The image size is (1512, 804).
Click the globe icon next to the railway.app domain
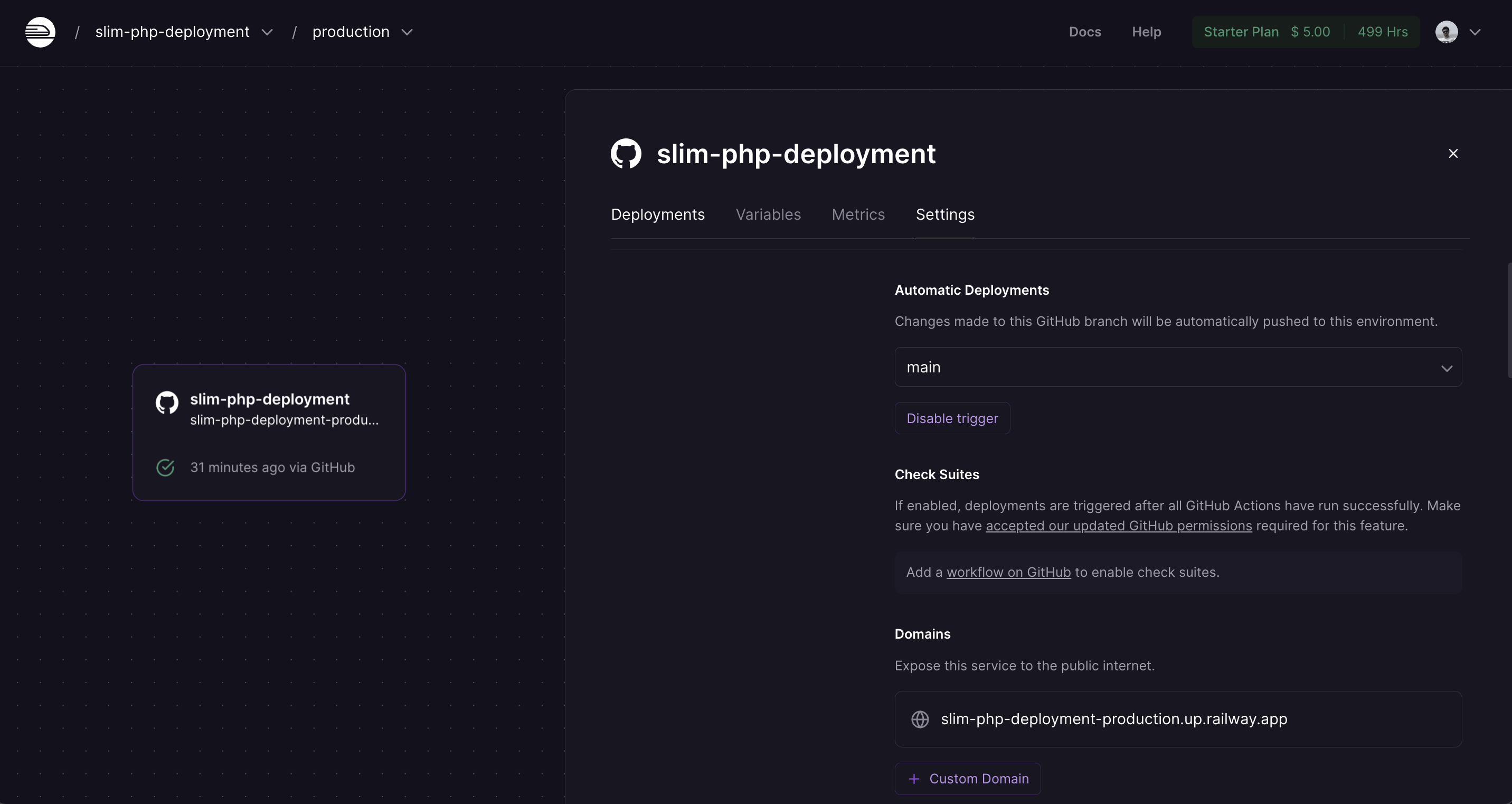point(920,719)
